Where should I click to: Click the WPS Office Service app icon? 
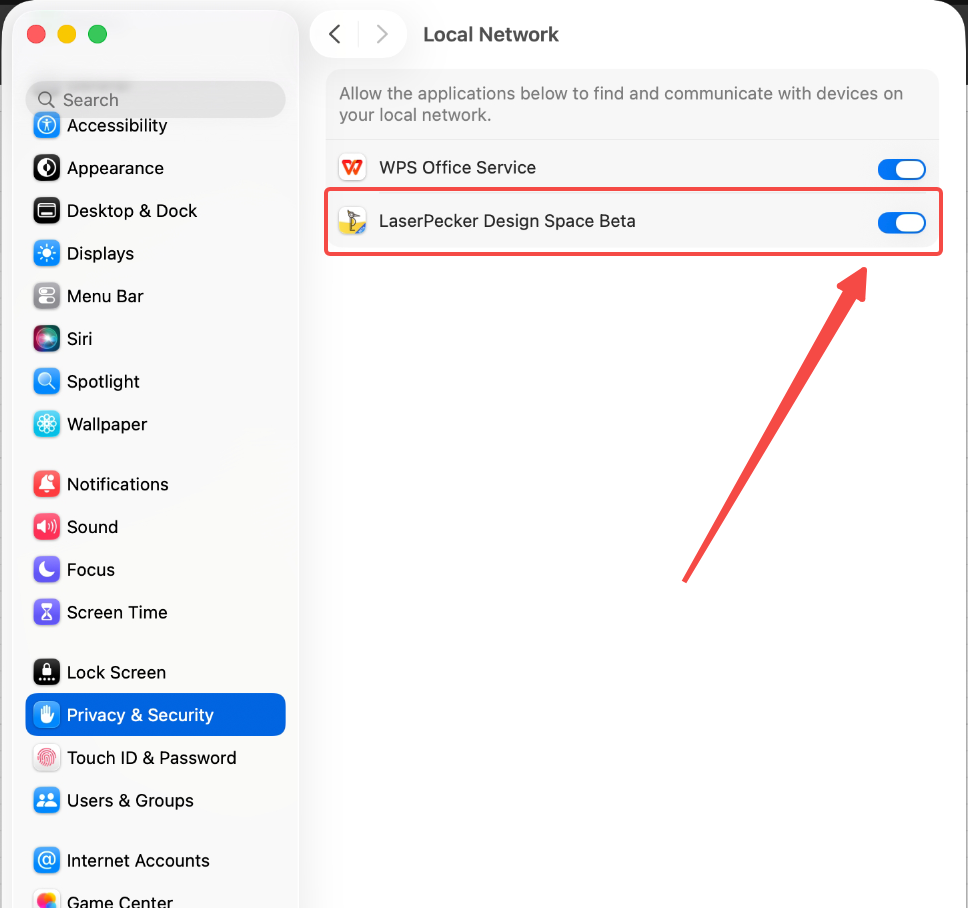coord(353,167)
